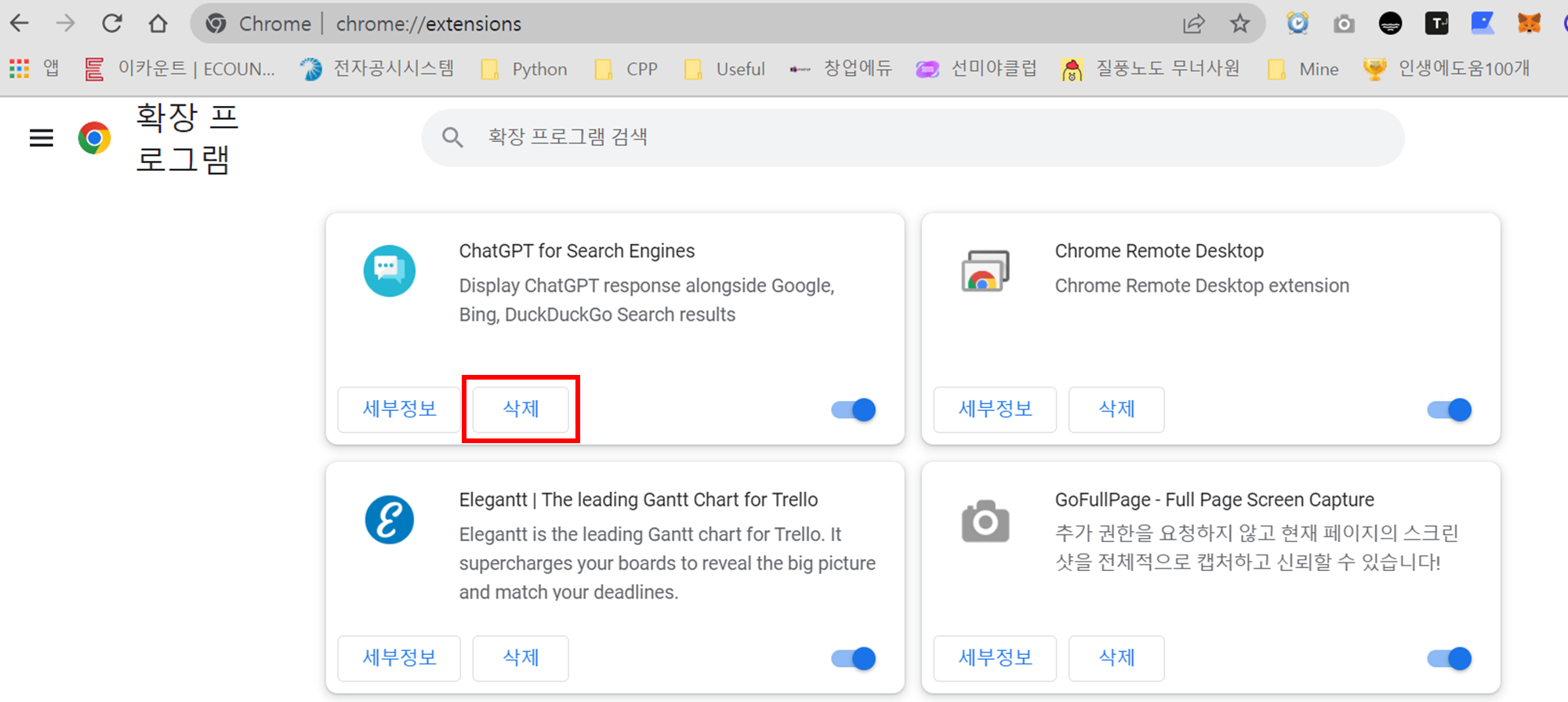Reload the extensions page
This screenshot has height=702, width=1568.
112,24
